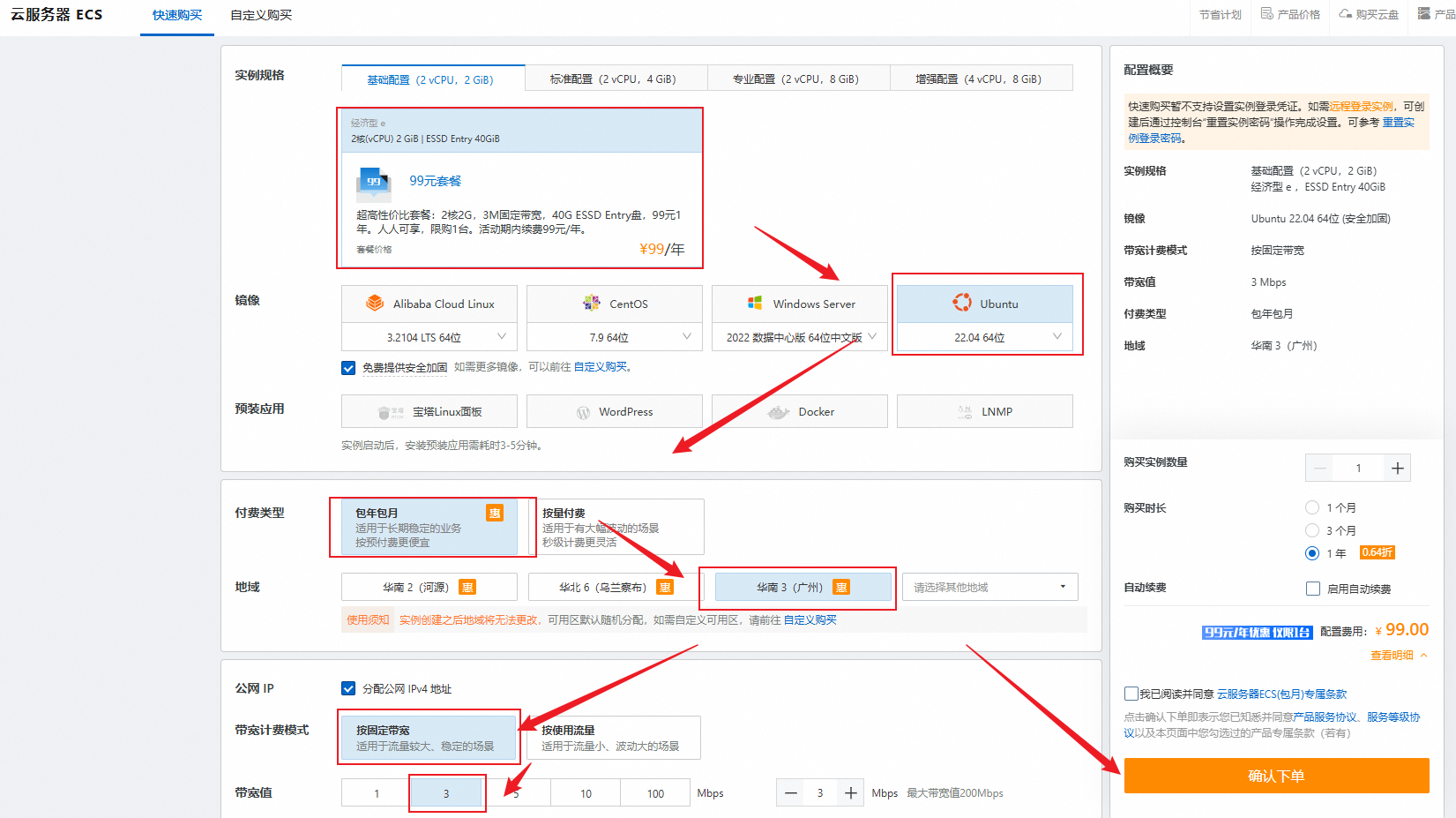Click the 宝塔Linux面板 icon
Screen dimensions: 1456x818
click(390, 412)
